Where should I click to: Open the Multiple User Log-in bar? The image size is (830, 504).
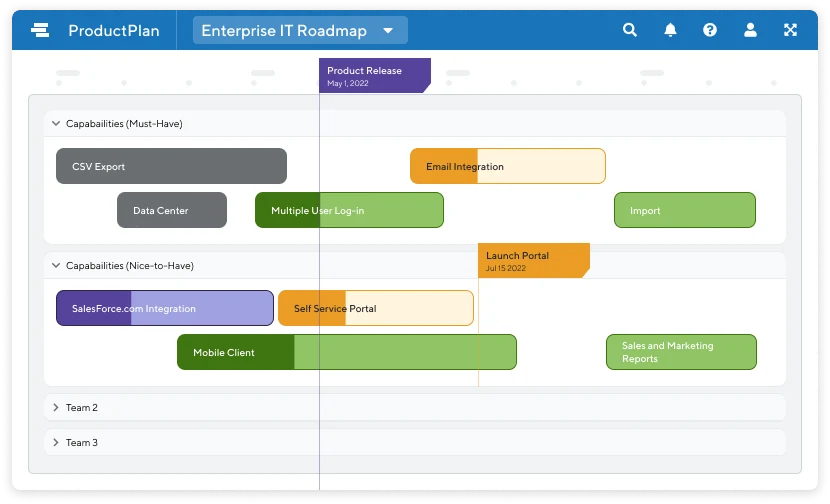pyautogui.click(x=349, y=210)
